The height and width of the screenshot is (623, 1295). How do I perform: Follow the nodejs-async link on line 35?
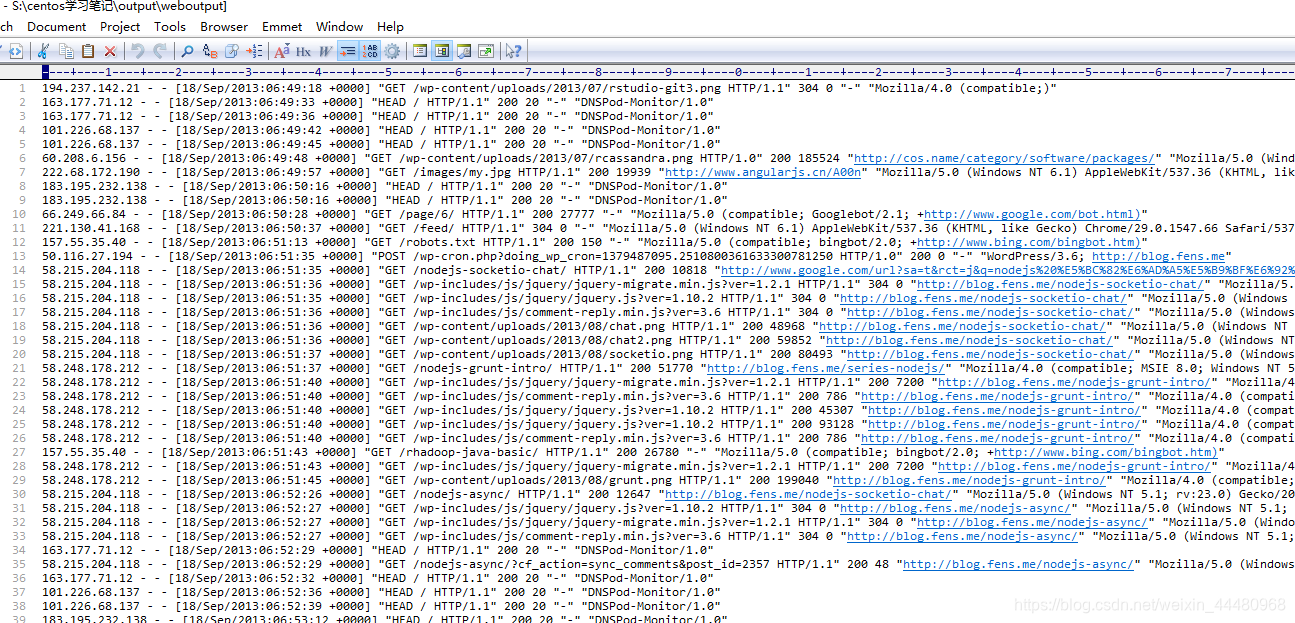click(1019, 564)
